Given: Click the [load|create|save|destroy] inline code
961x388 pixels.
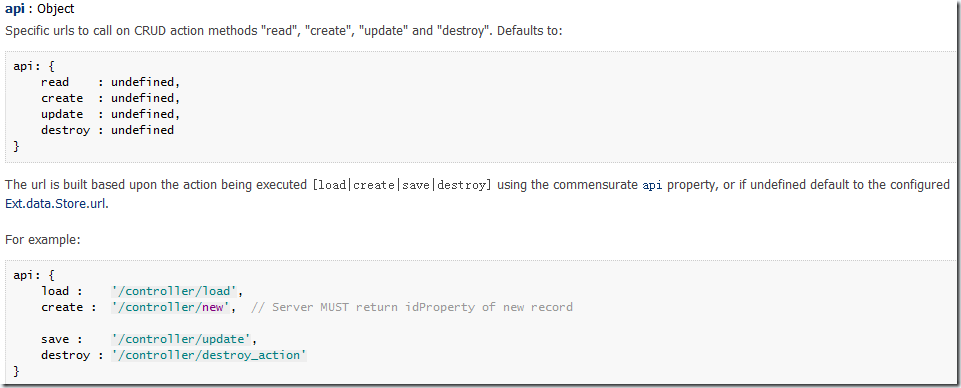Looking at the screenshot, I should pyautogui.click(x=401, y=185).
